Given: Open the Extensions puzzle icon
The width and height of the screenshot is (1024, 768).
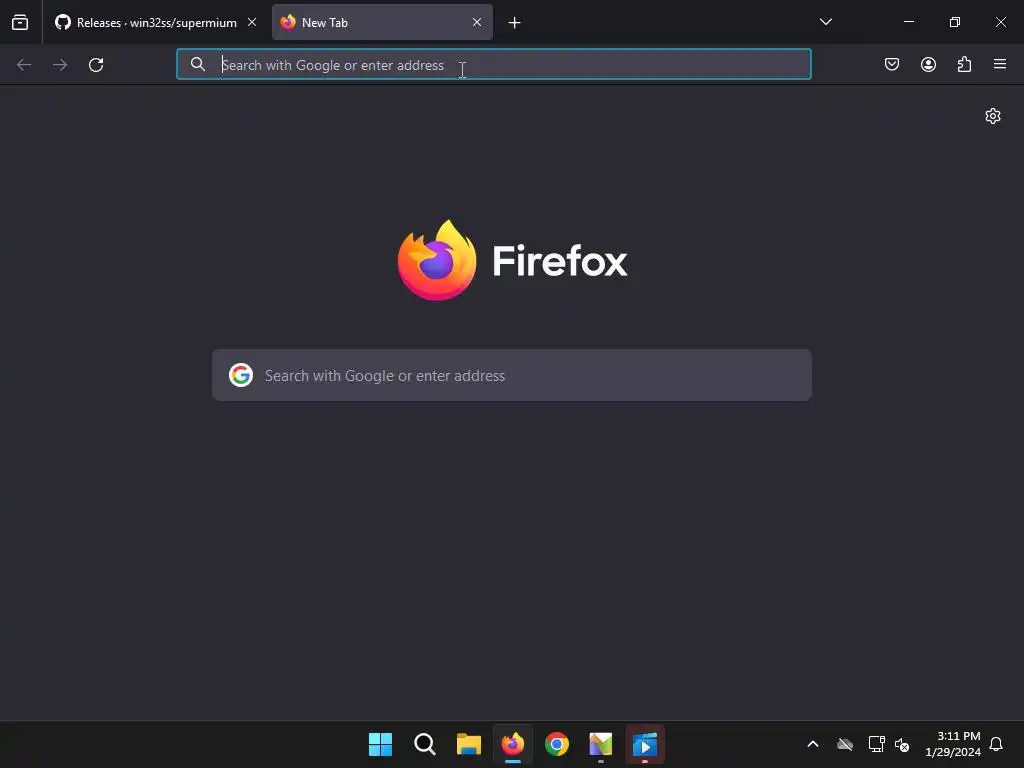Looking at the screenshot, I should pyautogui.click(x=964, y=64).
